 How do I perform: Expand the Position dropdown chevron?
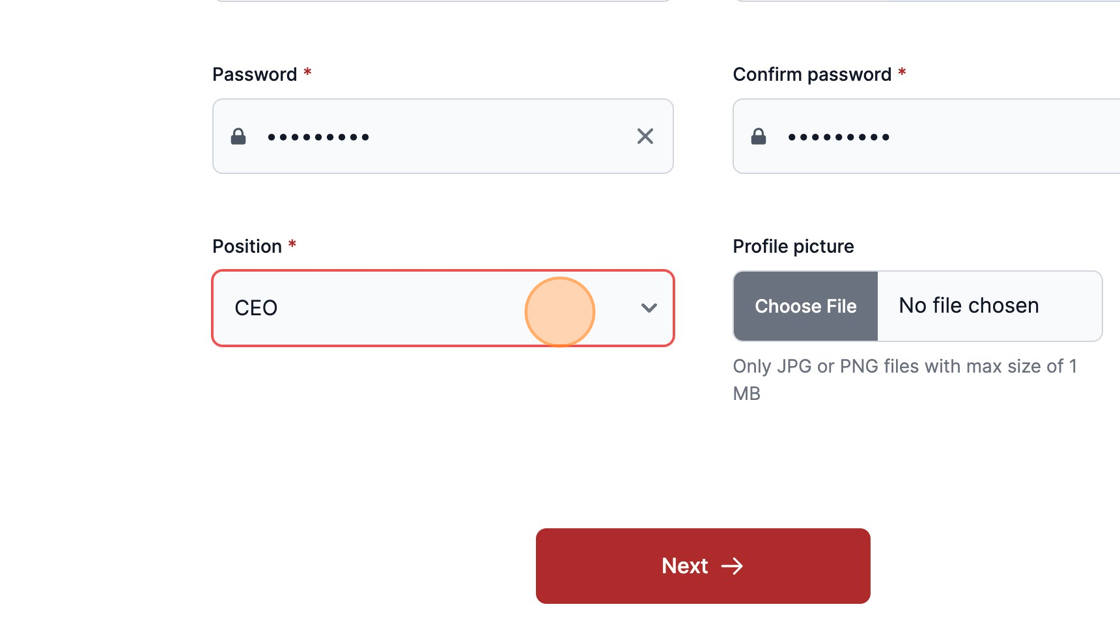pos(649,308)
